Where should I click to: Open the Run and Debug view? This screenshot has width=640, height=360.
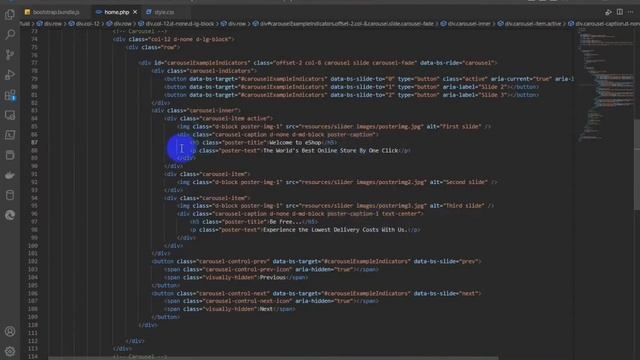(x=10, y=75)
